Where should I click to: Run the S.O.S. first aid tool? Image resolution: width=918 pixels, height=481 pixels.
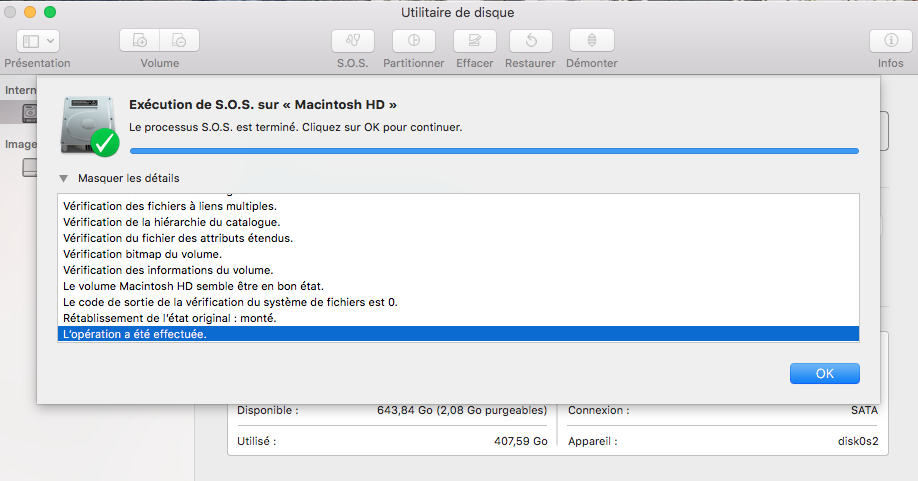[x=353, y=41]
